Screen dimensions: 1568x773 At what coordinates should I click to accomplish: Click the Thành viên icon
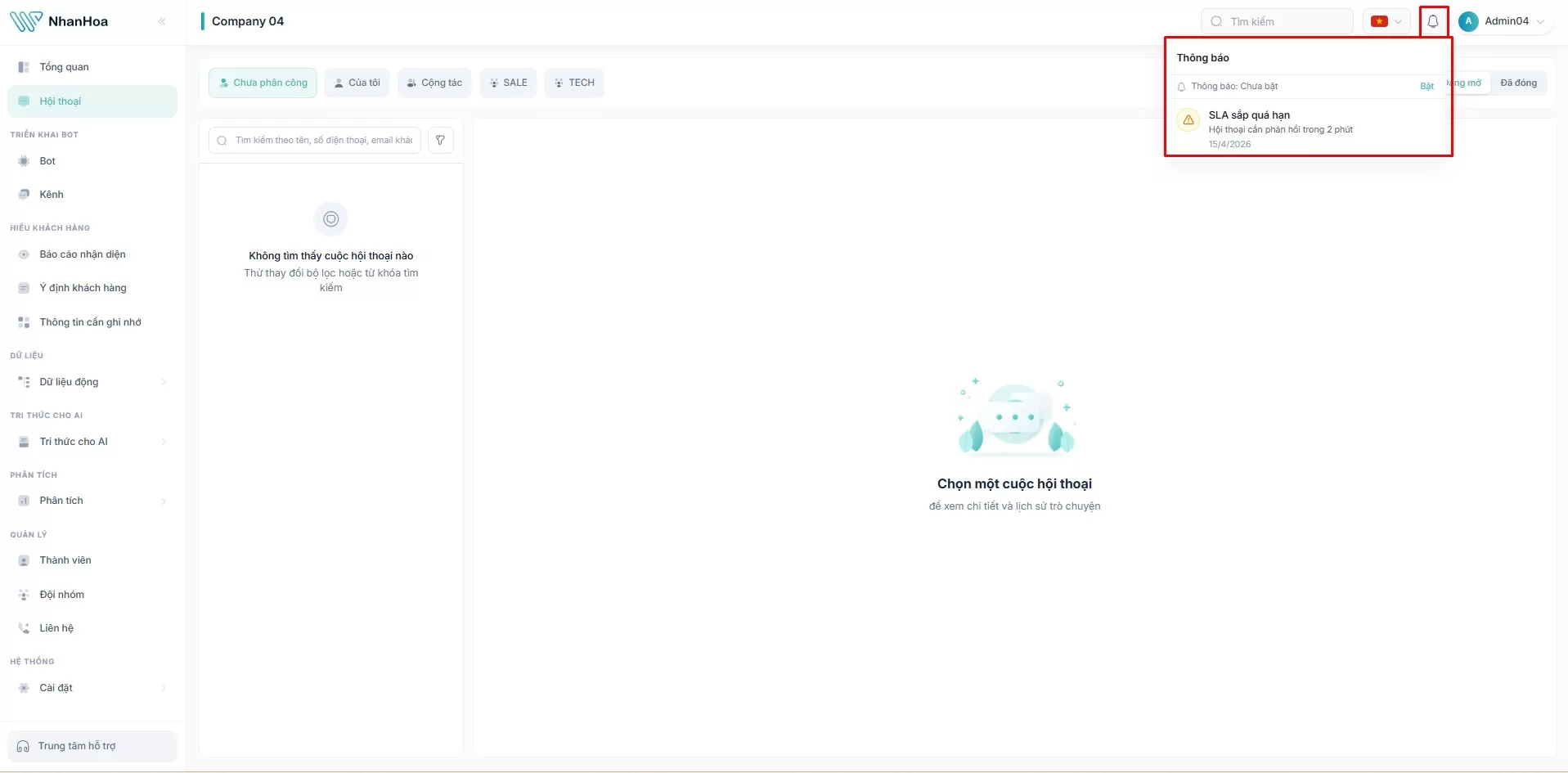[x=24, y=560]
